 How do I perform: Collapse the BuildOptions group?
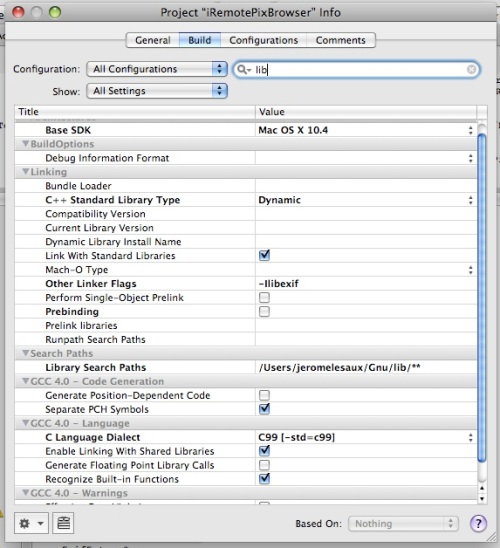(x=25, y=144)
